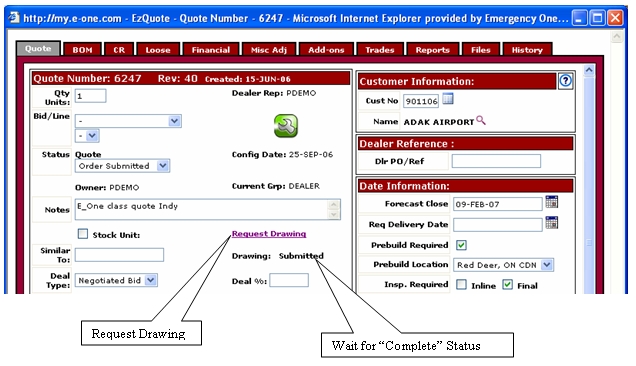Click the Request Drawing link

coord(269,234)
